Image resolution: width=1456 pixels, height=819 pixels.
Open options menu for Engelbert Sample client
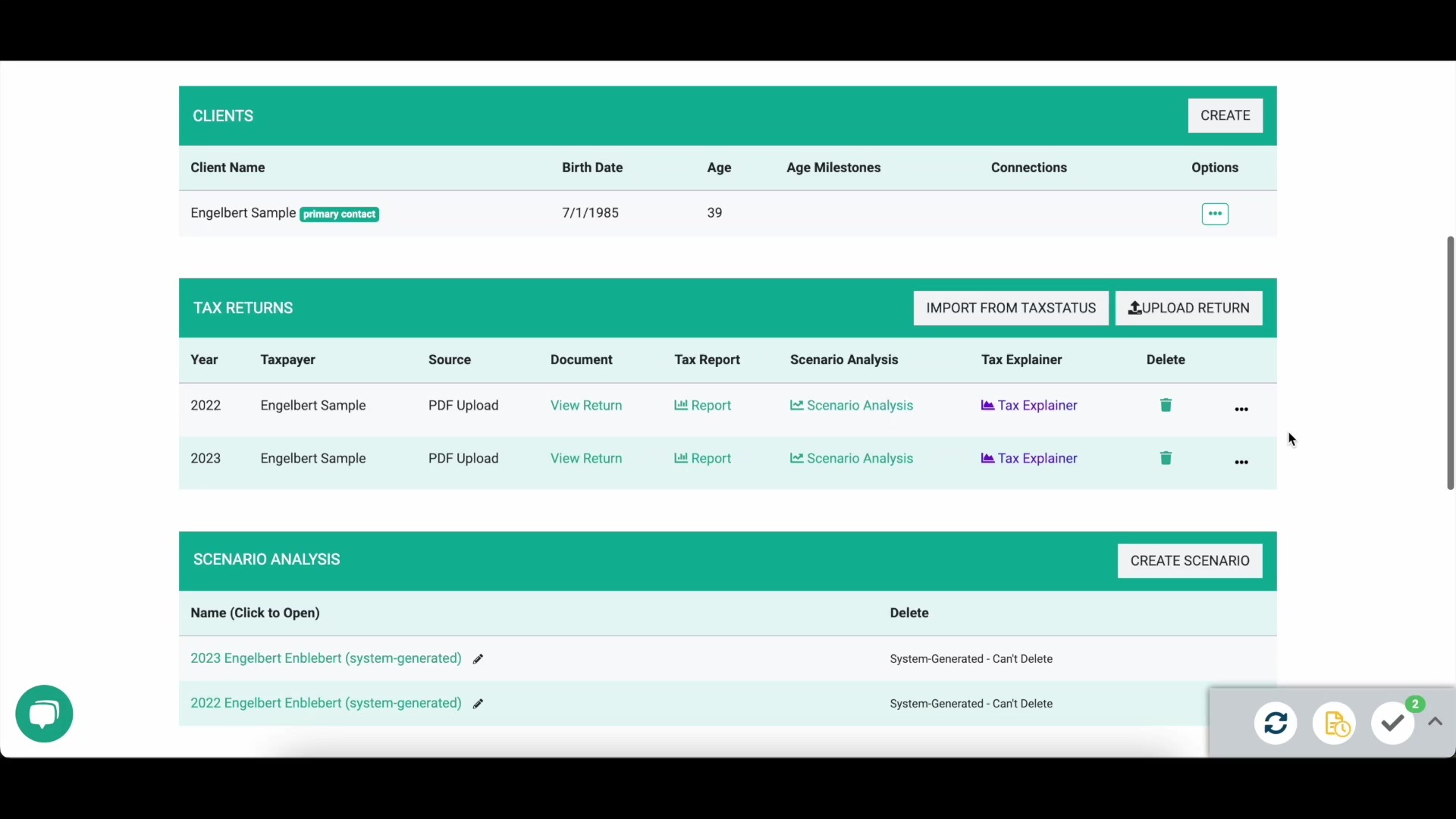click(x=1215, y=214)
